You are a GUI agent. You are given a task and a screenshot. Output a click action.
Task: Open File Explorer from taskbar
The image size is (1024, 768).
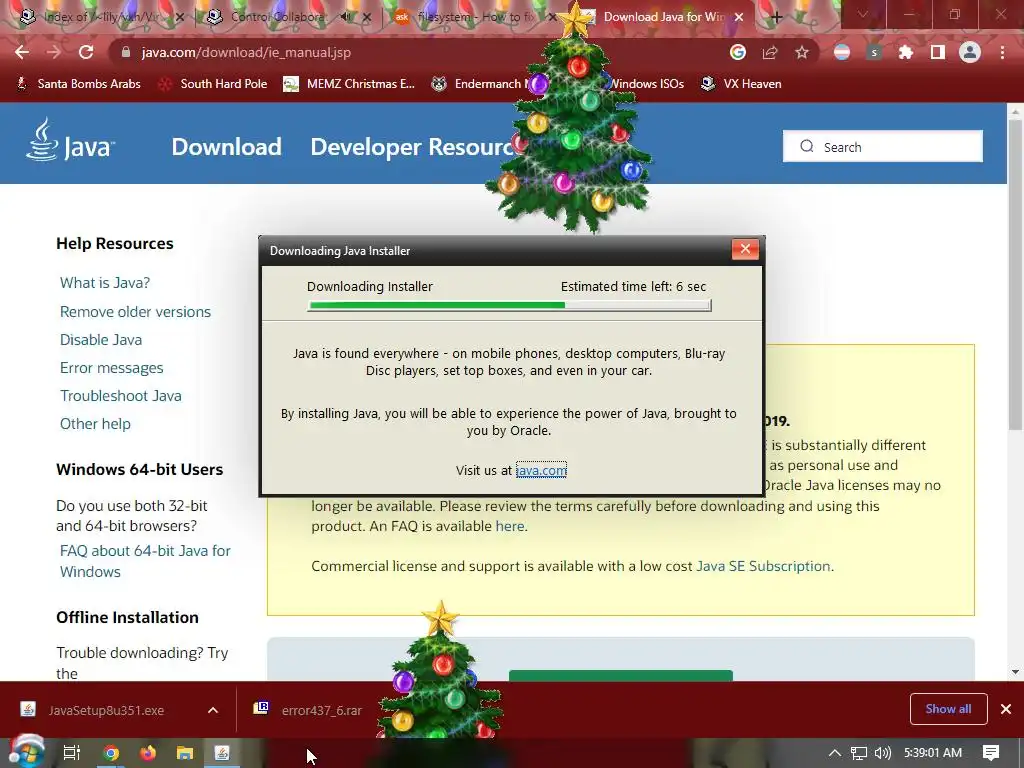coord(185,753)
